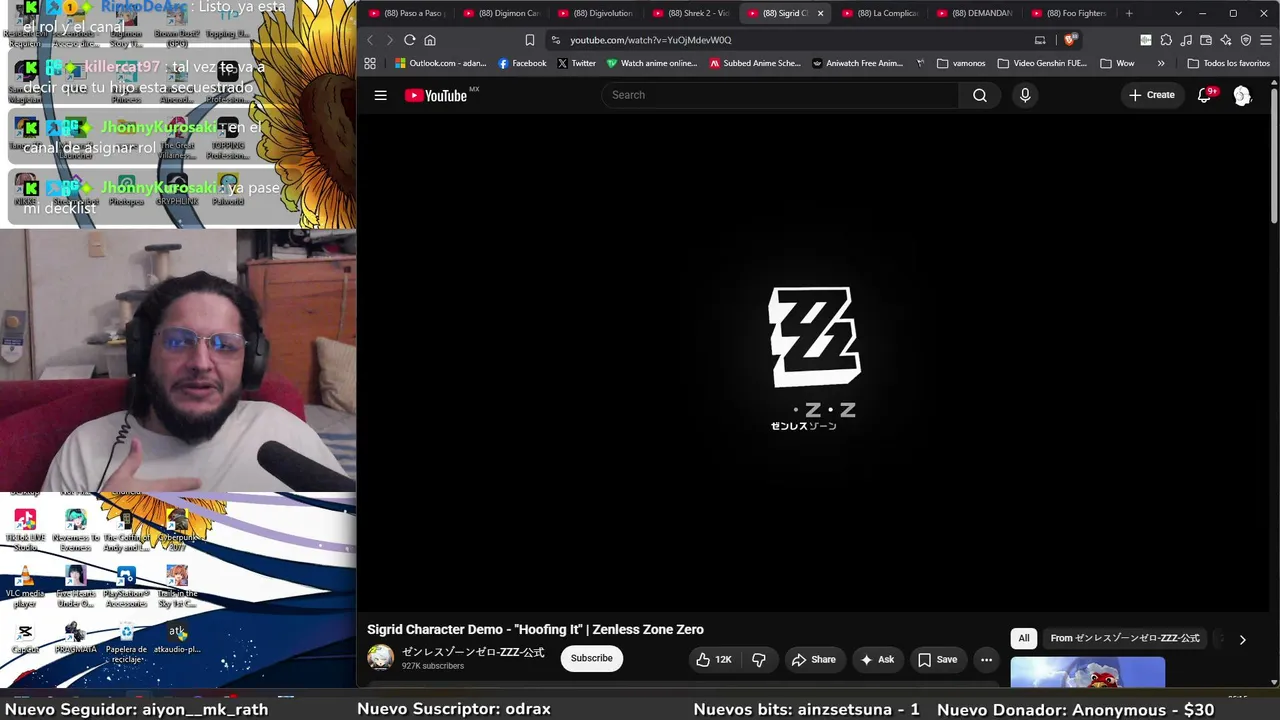Open the Twitter bookmark
The height and width of the screenshot is (720, 1280).
pyautogui.click(x=576, y=63)
